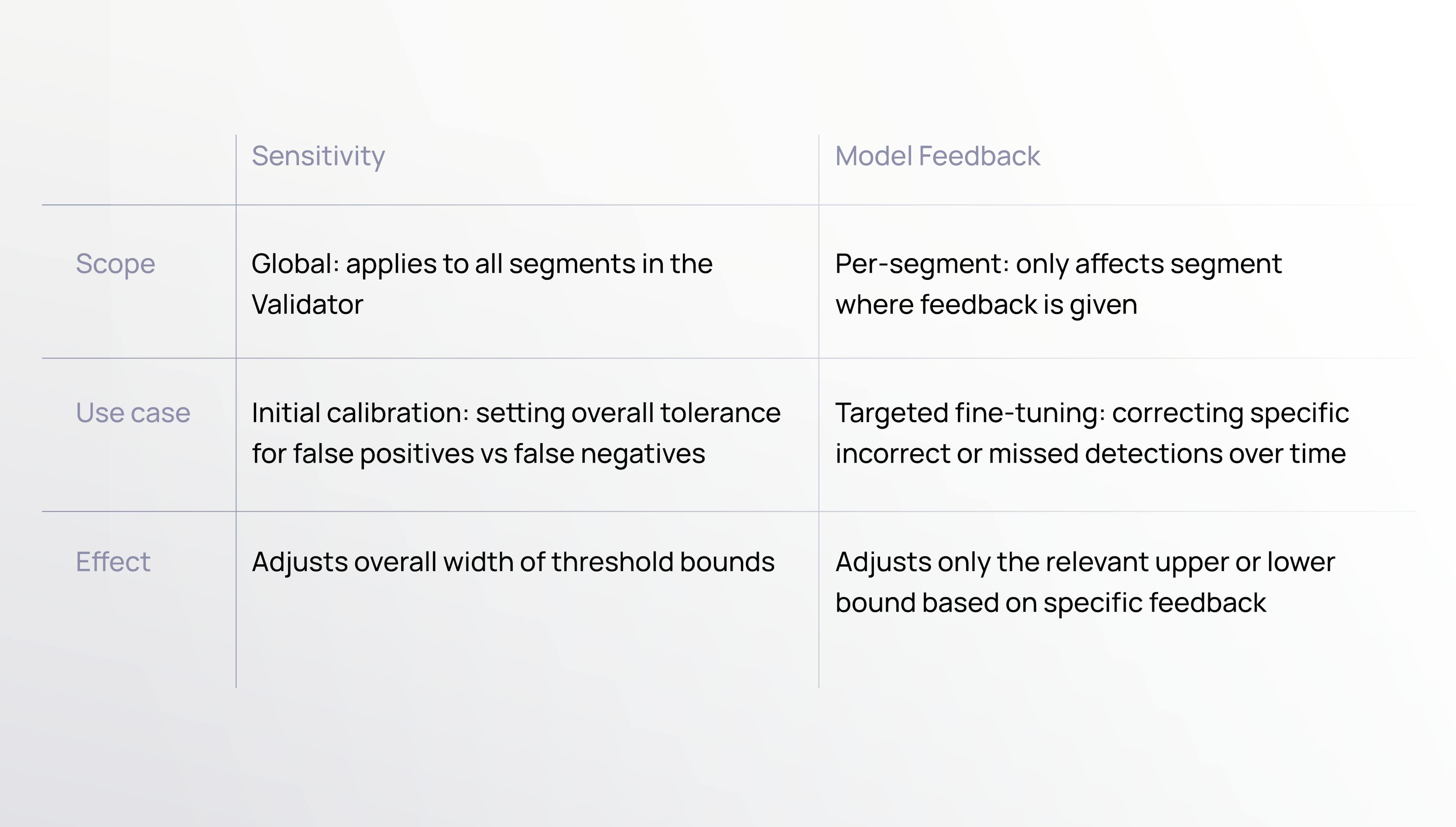Click the 'false negatives' text

[x=609, y=454]
